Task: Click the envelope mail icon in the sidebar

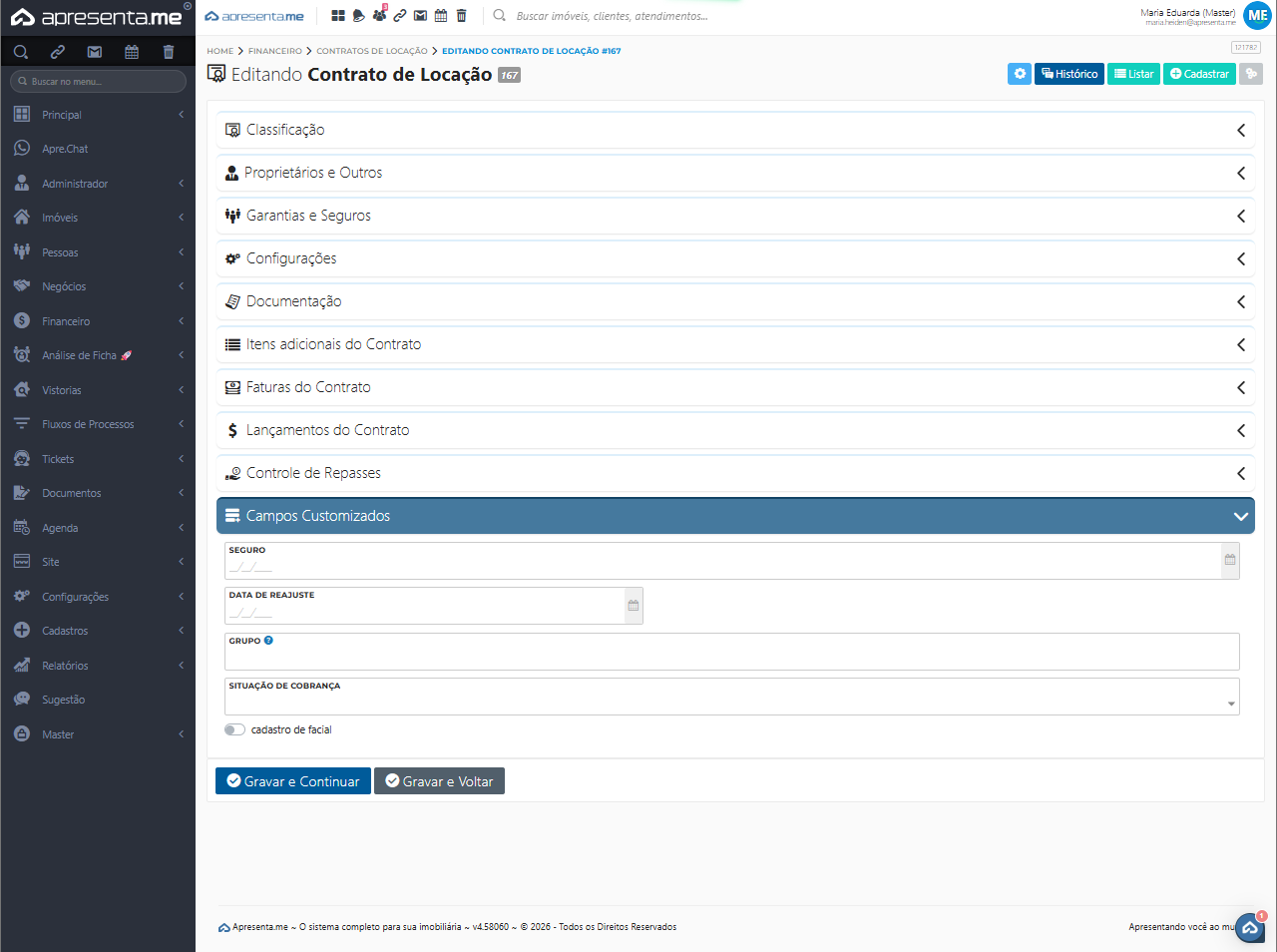Action: click(x=95, y=52)
